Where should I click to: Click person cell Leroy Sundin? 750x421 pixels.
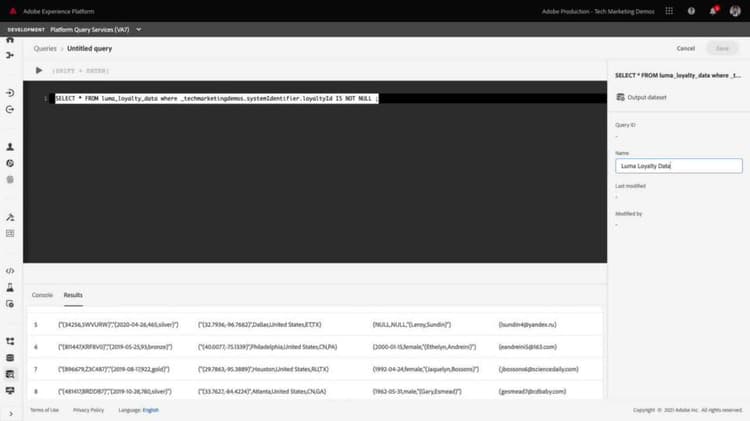(x=412, y=324)
